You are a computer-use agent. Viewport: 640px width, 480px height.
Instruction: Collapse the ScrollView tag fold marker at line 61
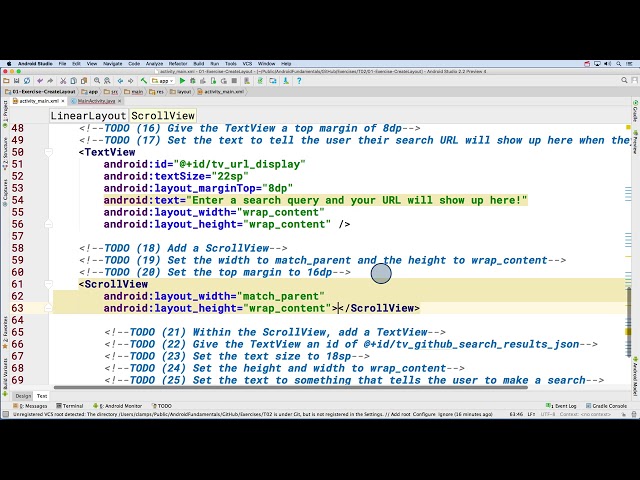coord(49,284)
